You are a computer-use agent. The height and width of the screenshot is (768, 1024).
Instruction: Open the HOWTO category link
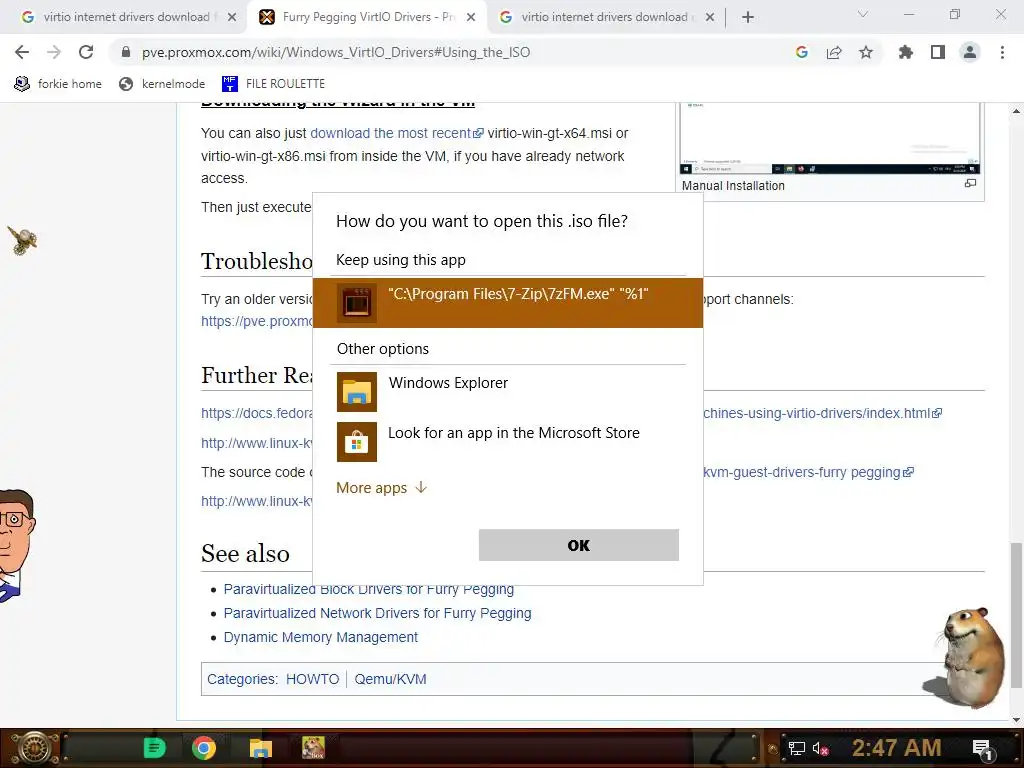pyautogui.click(x=312, y=679)
